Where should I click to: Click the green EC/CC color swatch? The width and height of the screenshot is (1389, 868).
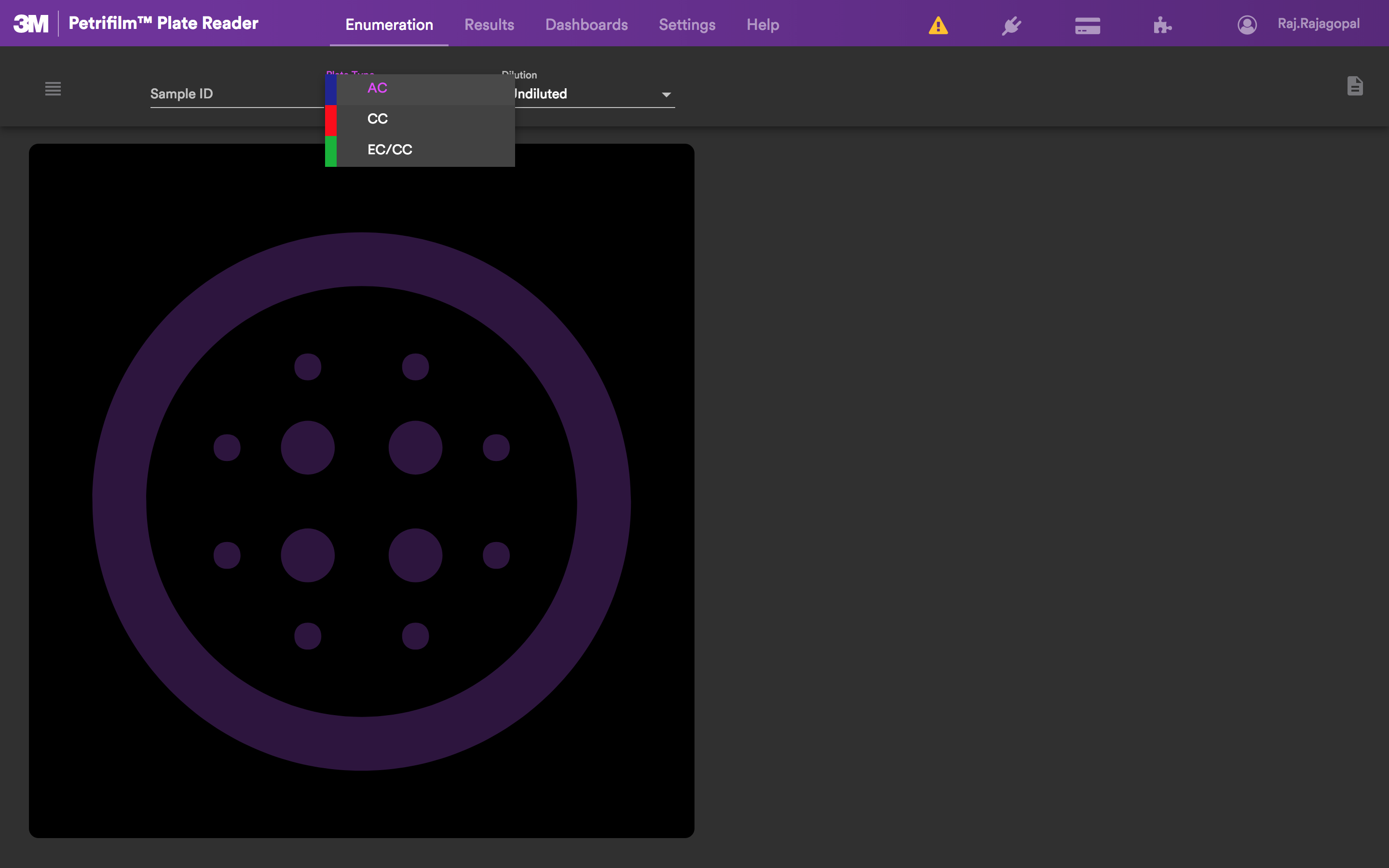[x=330, y=151]
